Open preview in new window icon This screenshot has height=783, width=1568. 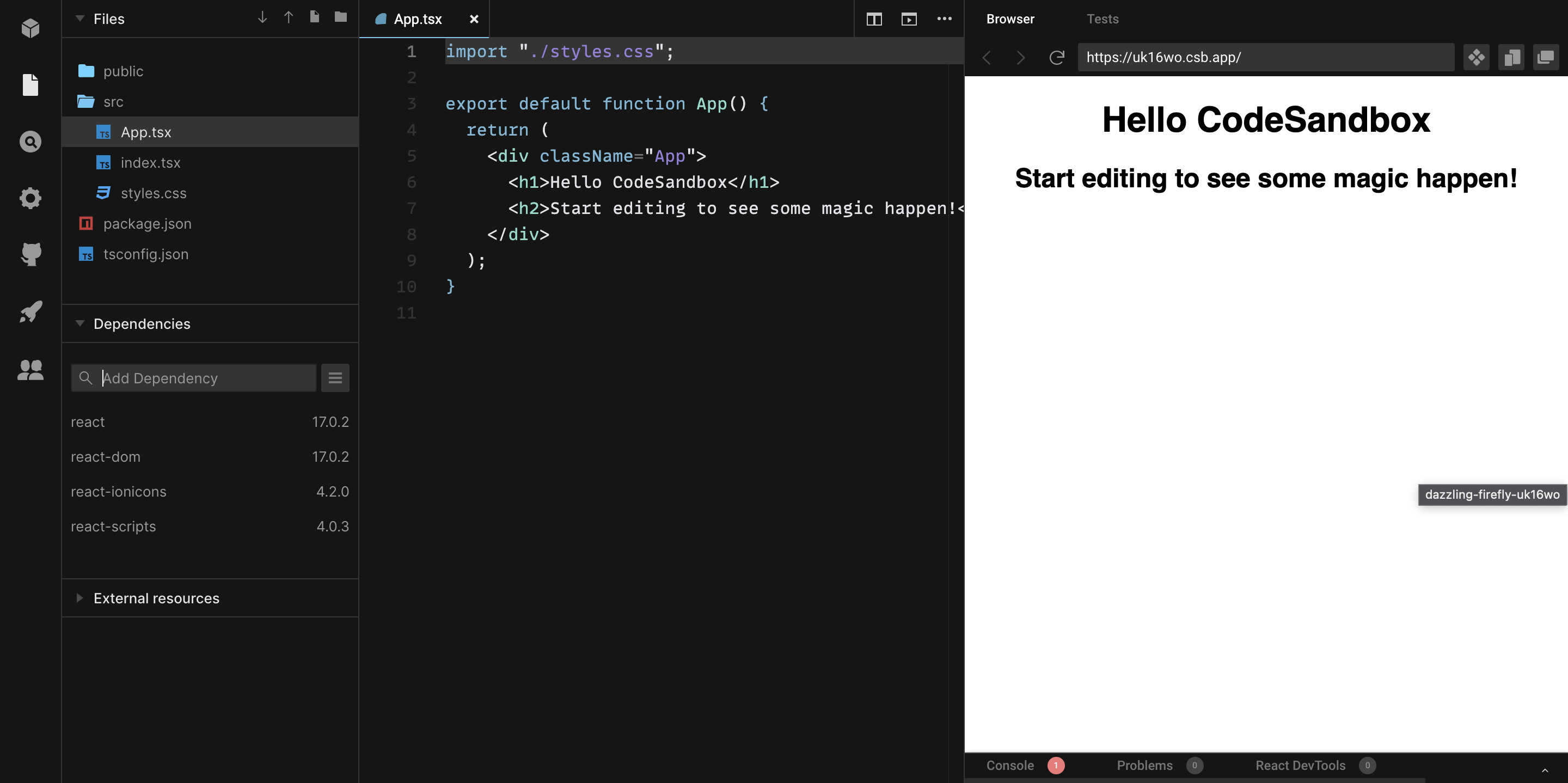pyautogui.click(x=1546, y=57)
